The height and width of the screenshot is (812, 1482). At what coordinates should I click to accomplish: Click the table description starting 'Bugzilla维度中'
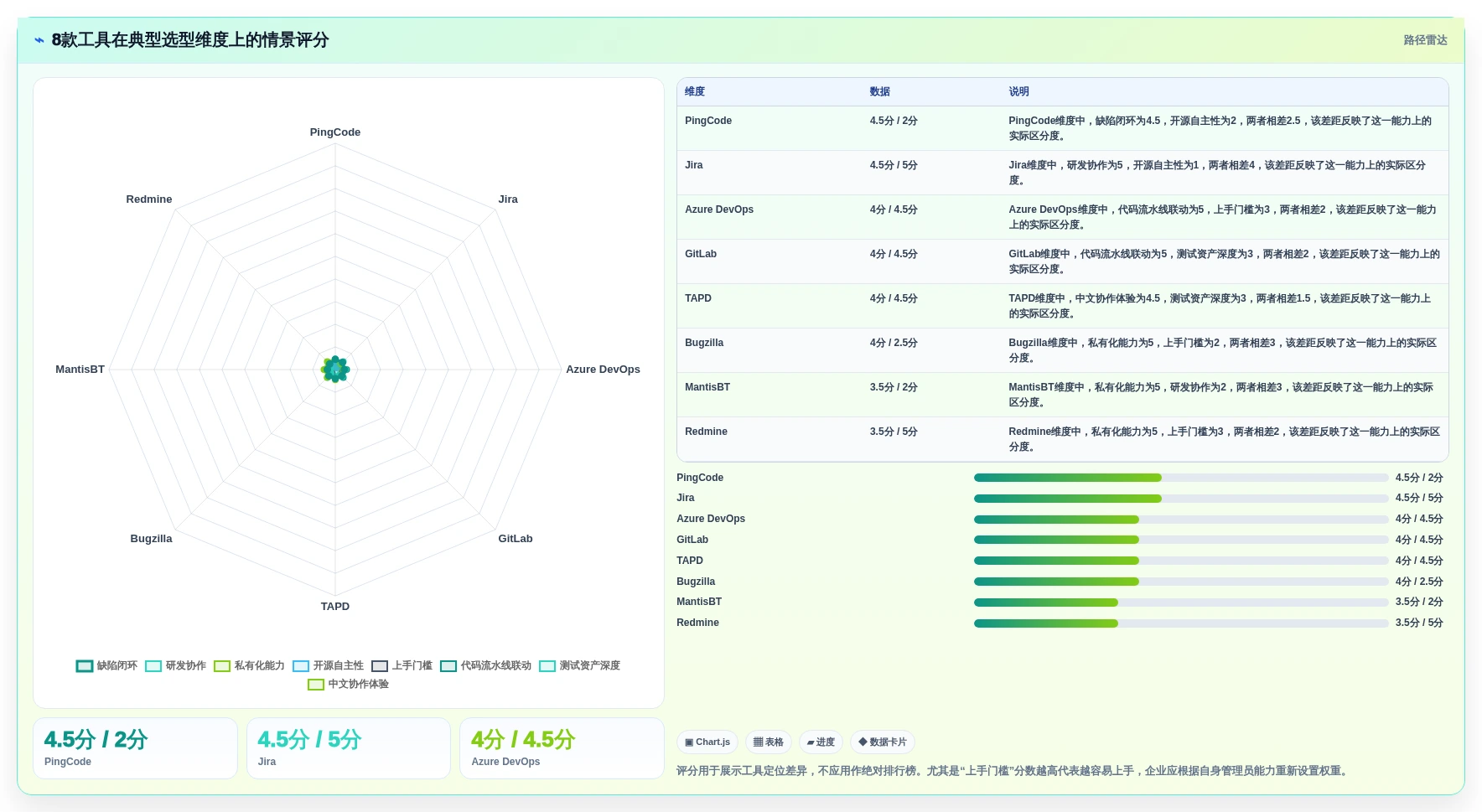[x=1224, y=350]
